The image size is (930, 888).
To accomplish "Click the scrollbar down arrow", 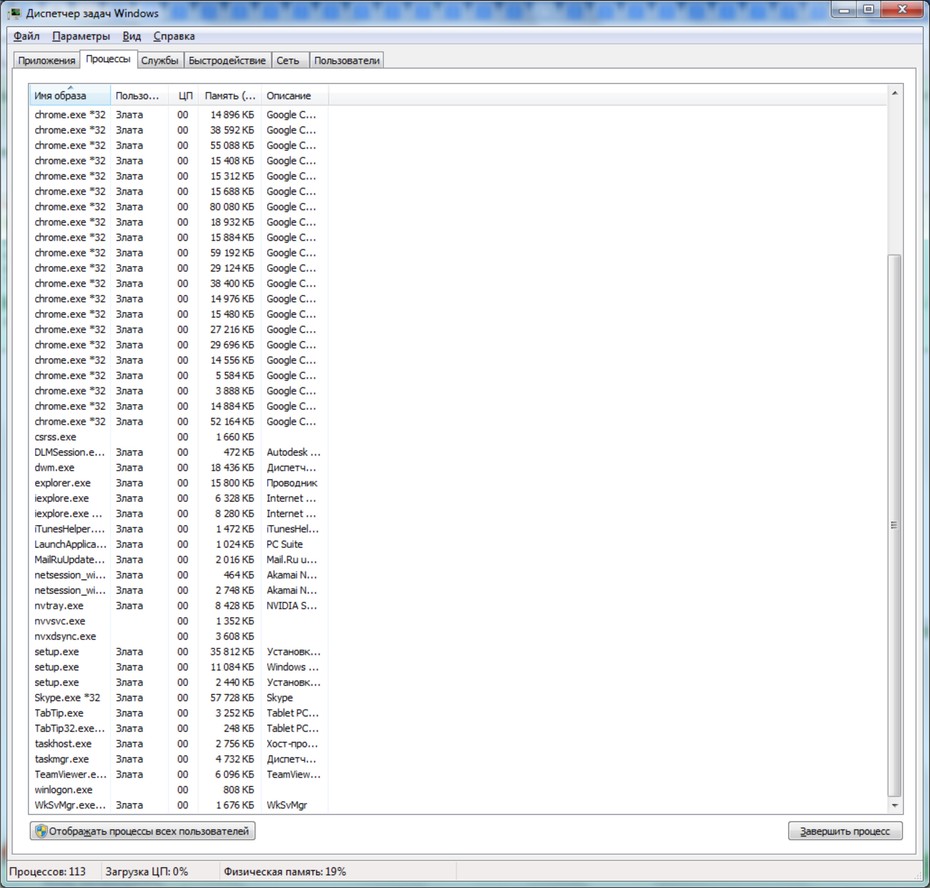I will pos(894,806).
